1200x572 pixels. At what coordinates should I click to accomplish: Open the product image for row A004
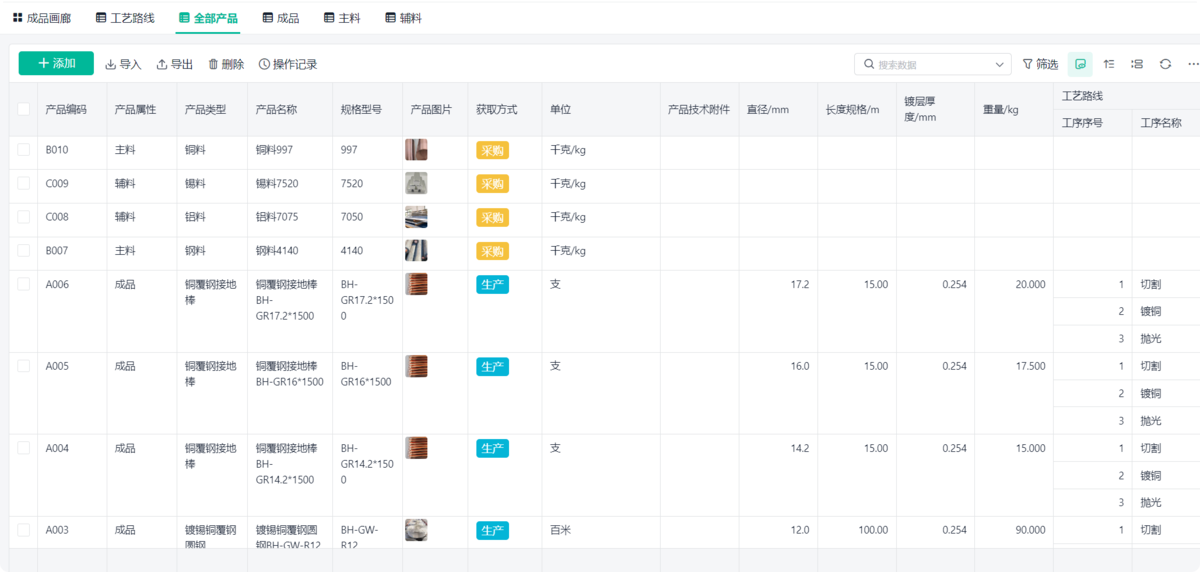click(x=416, y=448)
